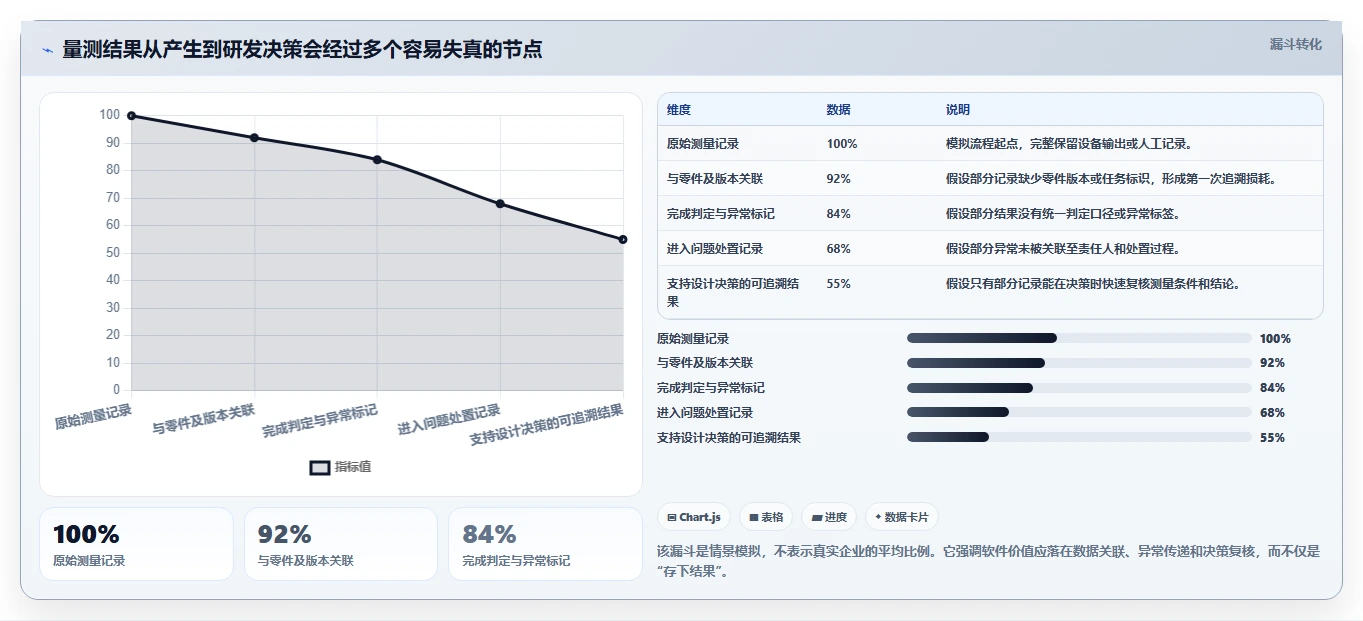This screenshot has width=1363, height=621.
Task: Click the 100% progress bar for 原始测量记录
Action: click(1079, 338)
